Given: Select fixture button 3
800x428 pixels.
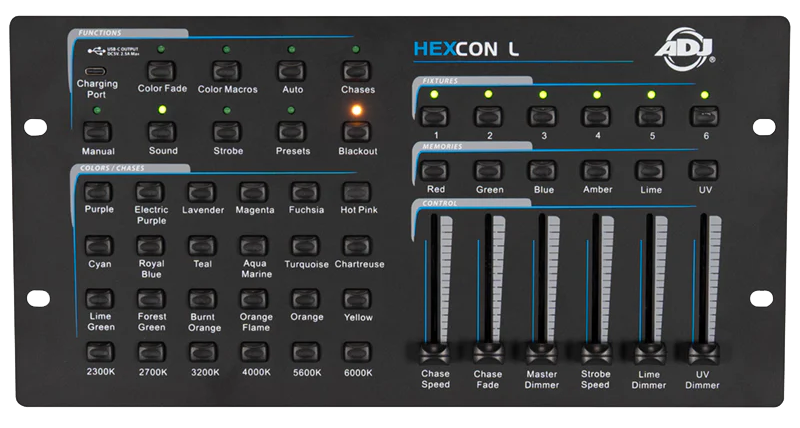Looking at the screenshot, I should point(542,117).
